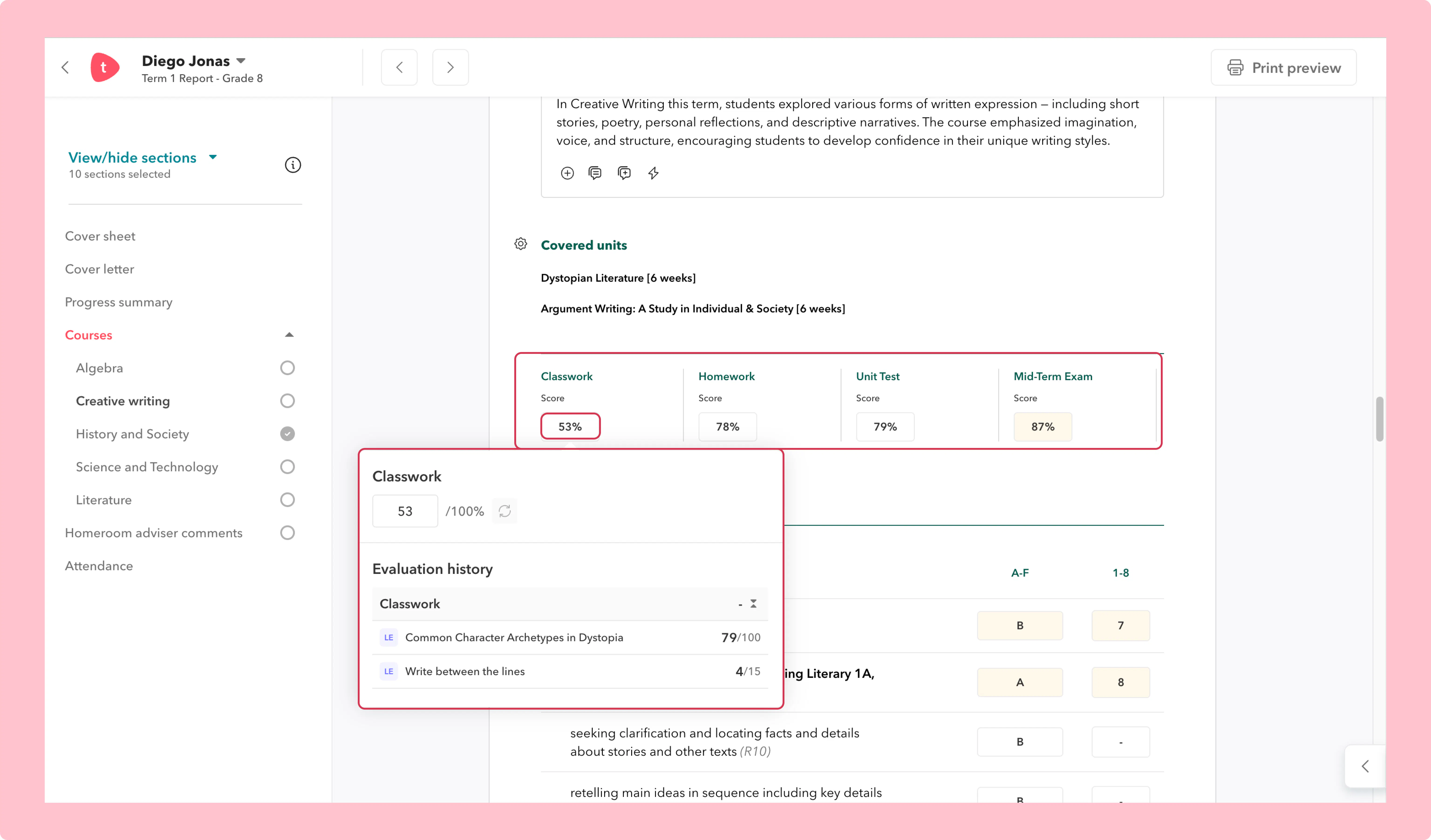
Task: Click the '10 sections selected' text
Action: point(119,174)
